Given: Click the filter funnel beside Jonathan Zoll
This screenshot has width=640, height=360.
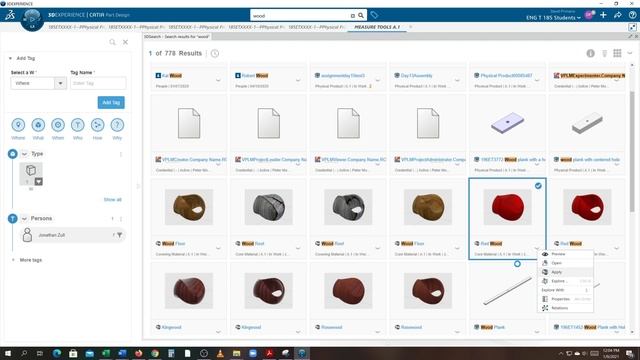Looking at the screenshot, I should (120, 235).
